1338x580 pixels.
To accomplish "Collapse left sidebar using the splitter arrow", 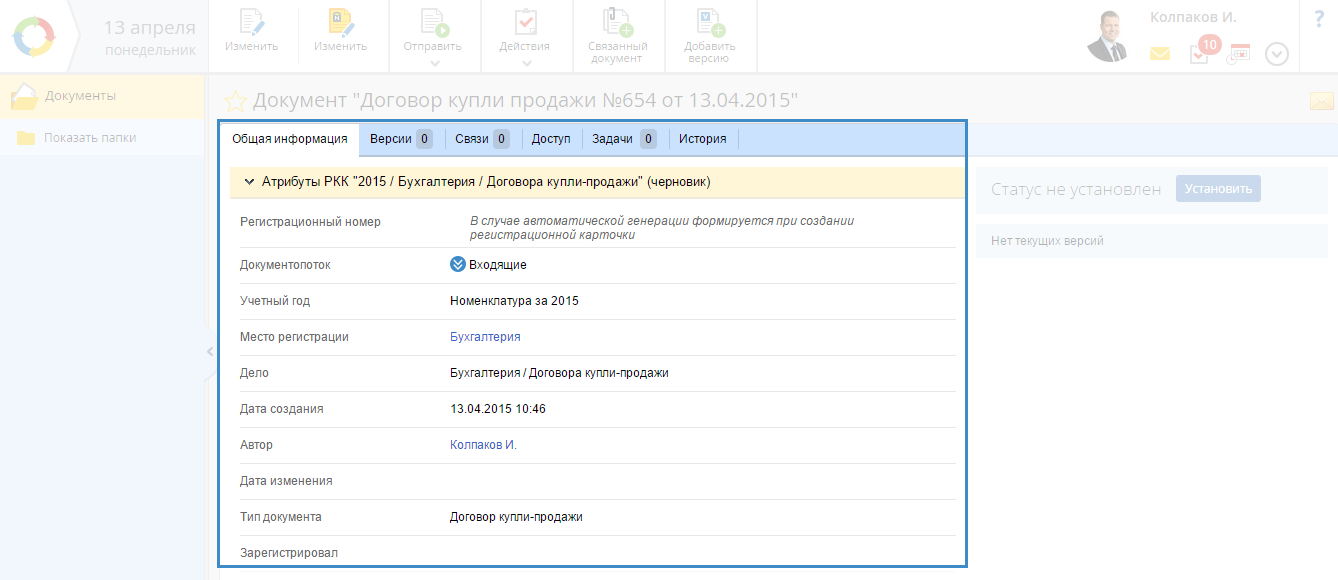I will (209, 351).
